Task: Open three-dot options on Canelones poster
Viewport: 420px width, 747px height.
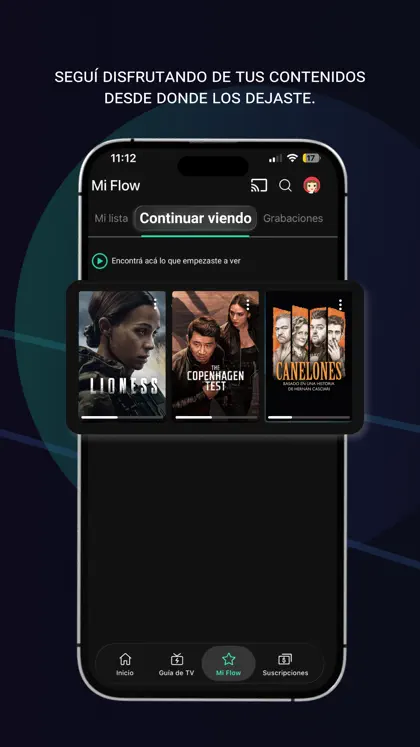Action: [340, 304]
